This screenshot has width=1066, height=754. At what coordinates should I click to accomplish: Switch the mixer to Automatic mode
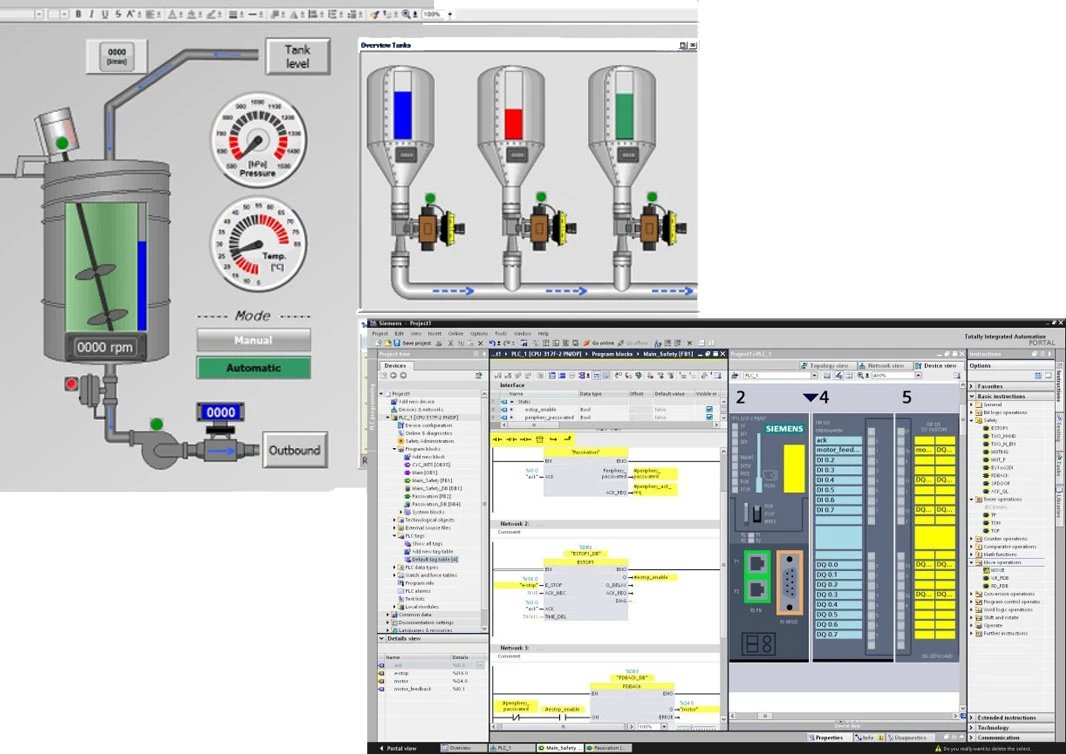coord(254,368)
